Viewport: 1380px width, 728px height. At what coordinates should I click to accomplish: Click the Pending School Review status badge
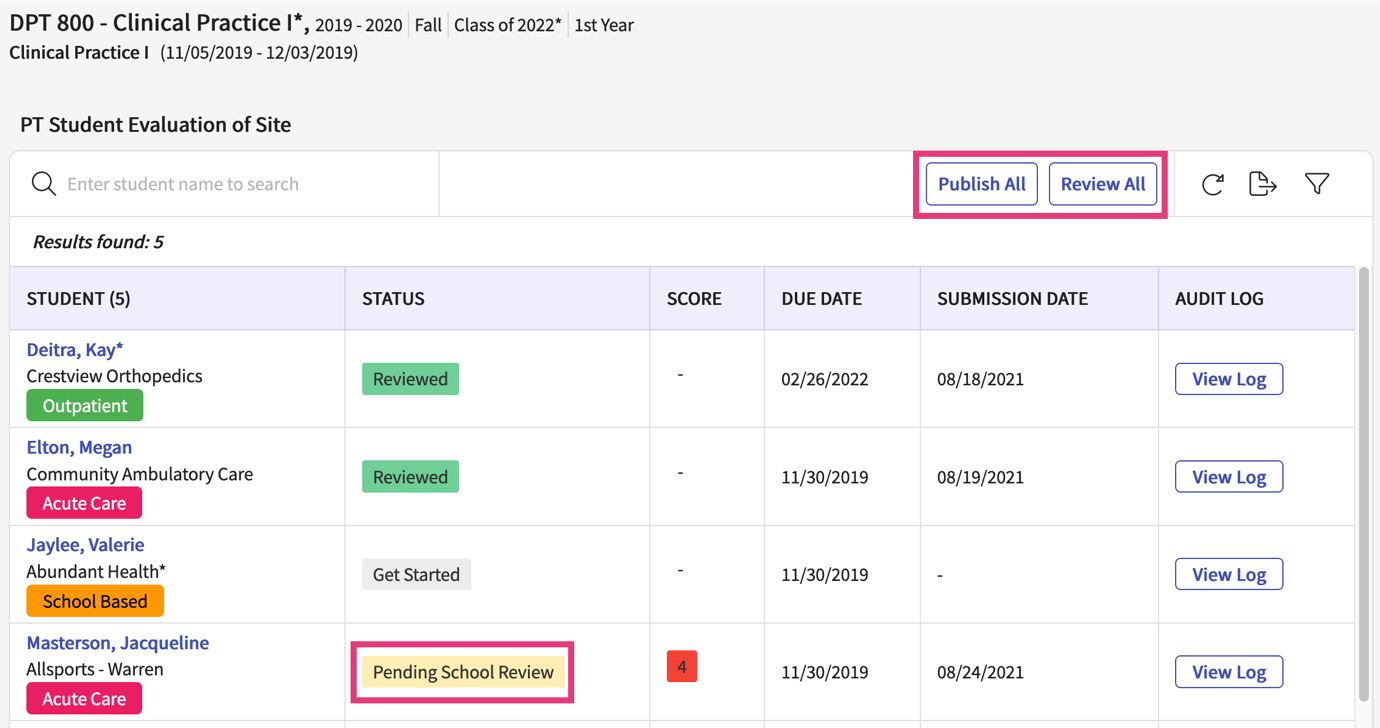(x=463, y=672)
